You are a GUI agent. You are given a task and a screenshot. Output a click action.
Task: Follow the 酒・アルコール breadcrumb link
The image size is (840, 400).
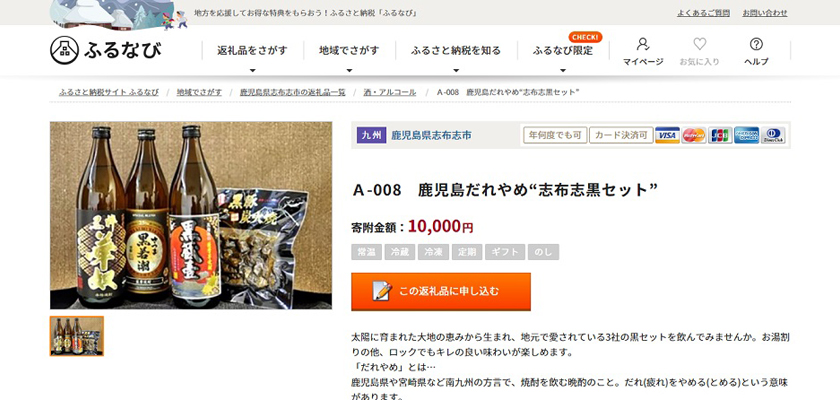click(389, 92)
